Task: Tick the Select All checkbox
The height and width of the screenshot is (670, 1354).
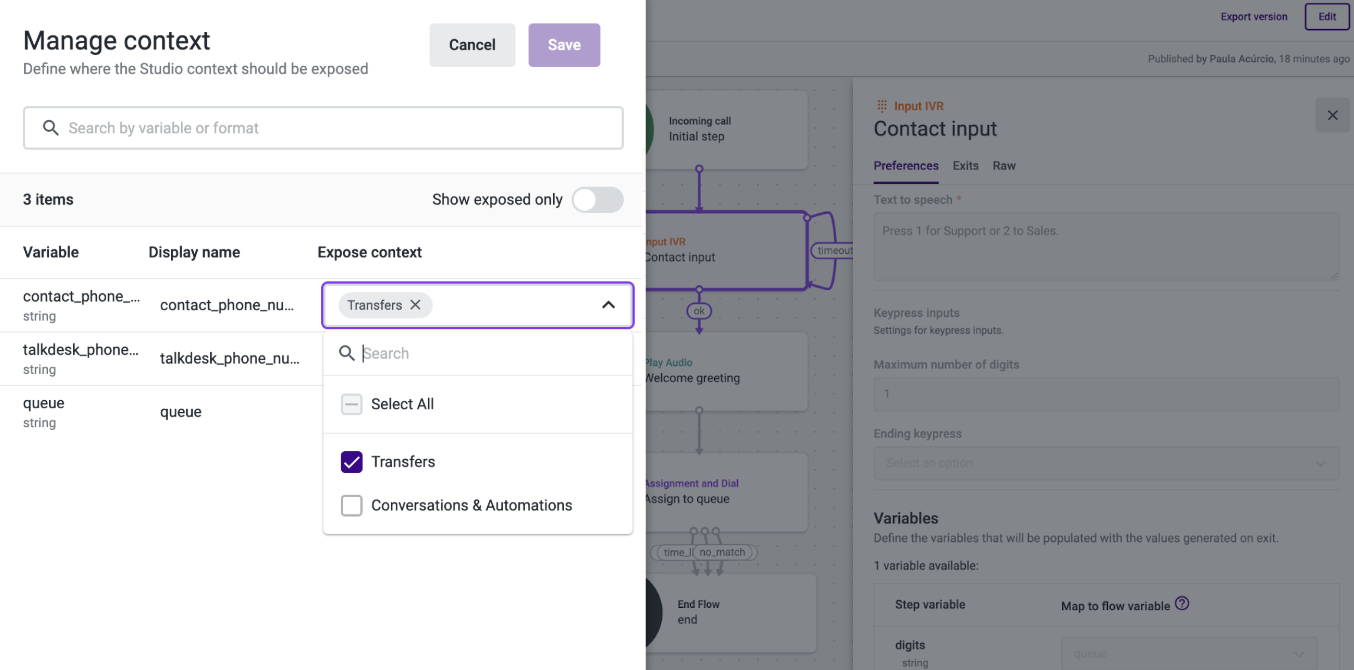Action: (352, 404)
